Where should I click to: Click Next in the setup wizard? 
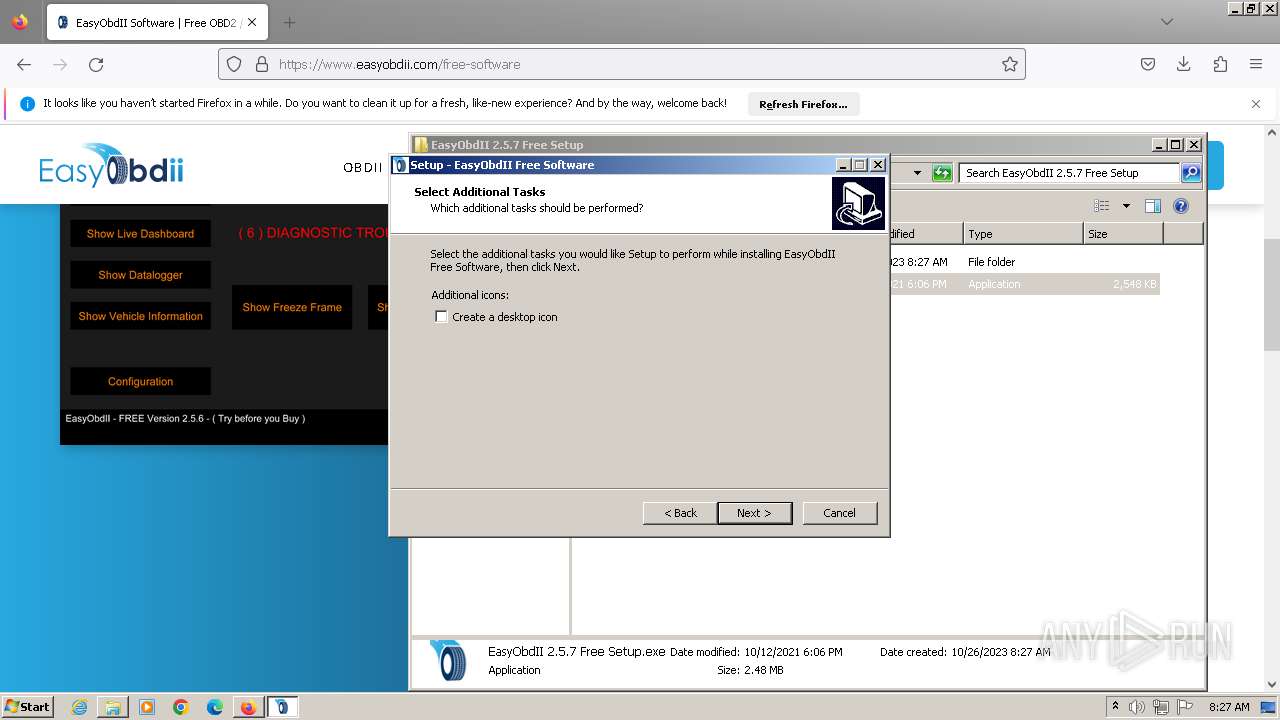pos(754,513)
